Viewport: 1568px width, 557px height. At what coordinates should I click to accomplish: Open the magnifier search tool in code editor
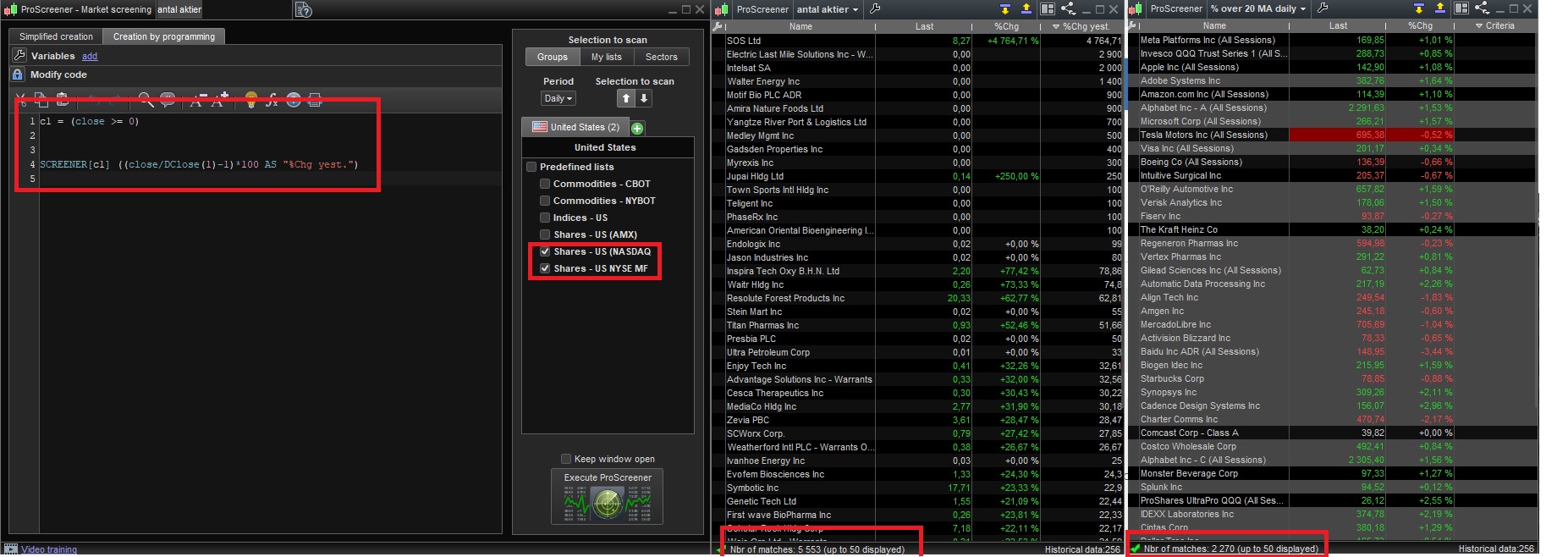146,100
